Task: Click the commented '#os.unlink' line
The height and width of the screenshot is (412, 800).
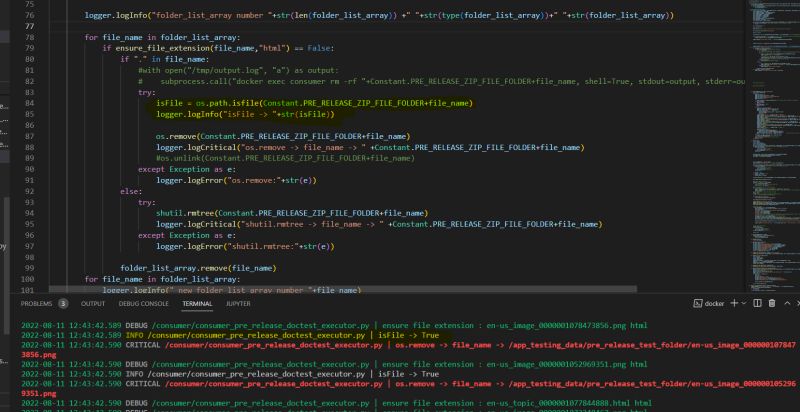Action: coord(285,159)
